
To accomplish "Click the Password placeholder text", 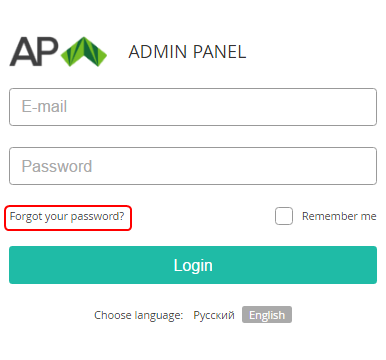I will 57,166.
